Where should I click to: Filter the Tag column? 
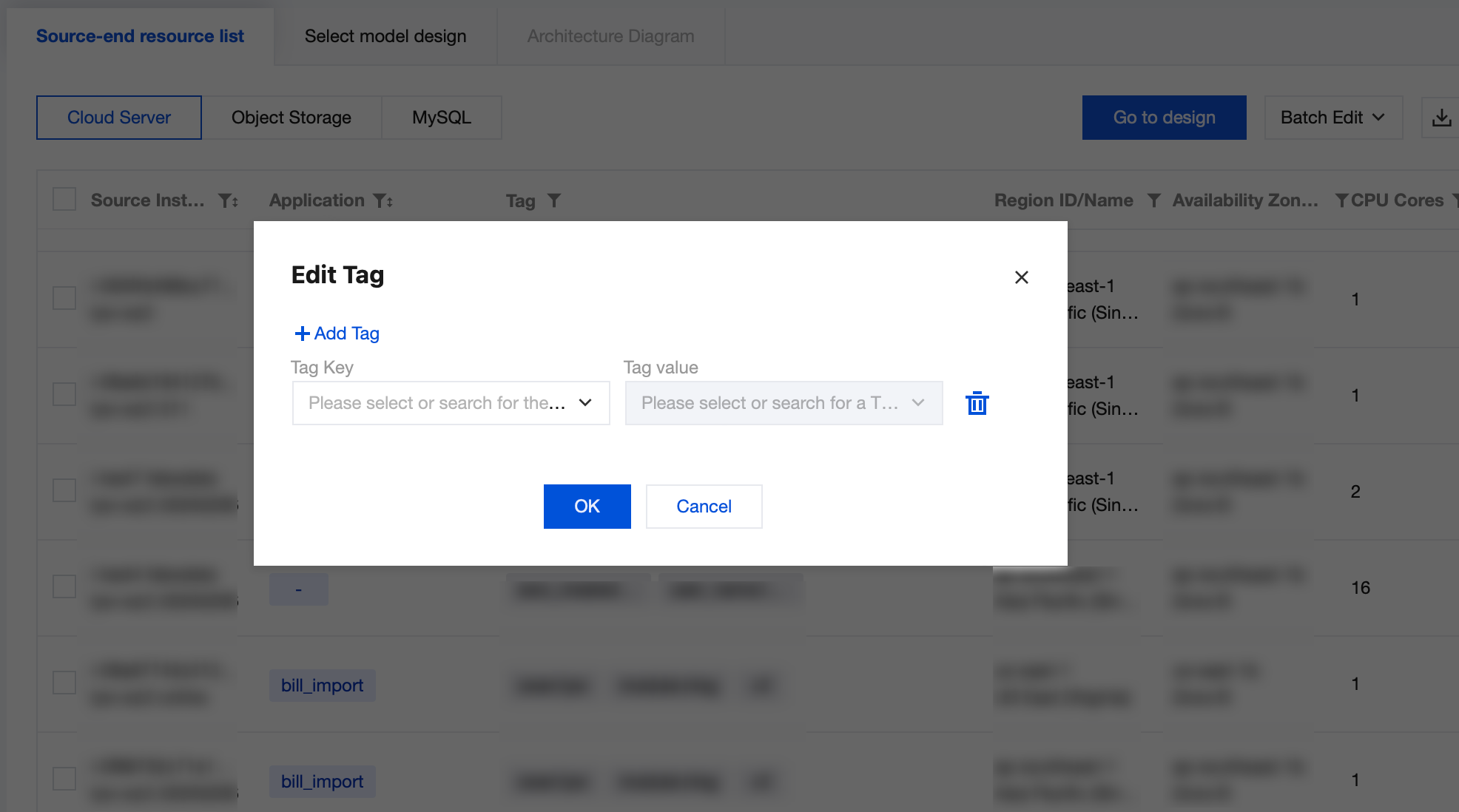554,200
